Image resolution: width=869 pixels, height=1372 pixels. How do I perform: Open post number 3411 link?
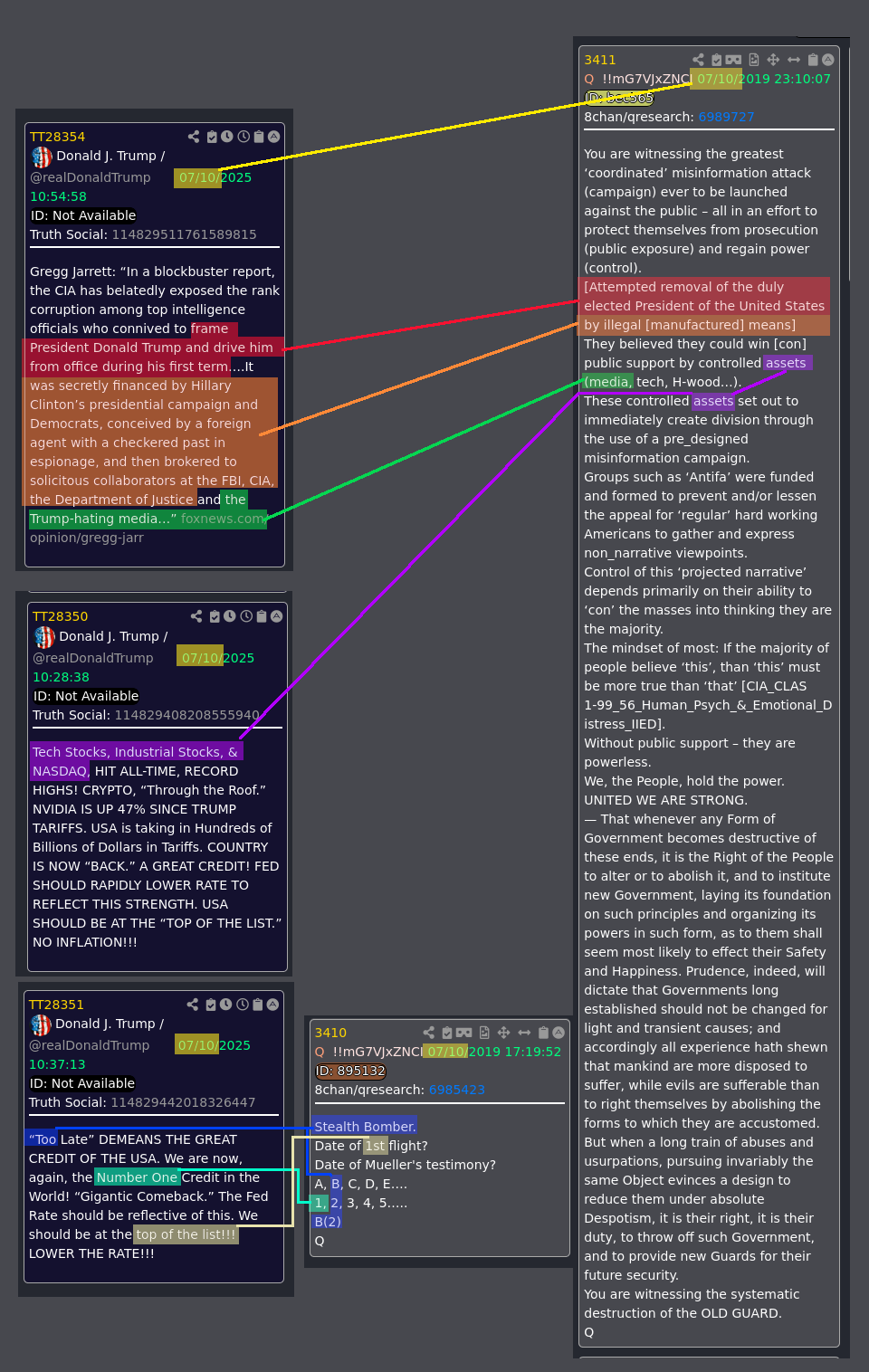(600, 60)
